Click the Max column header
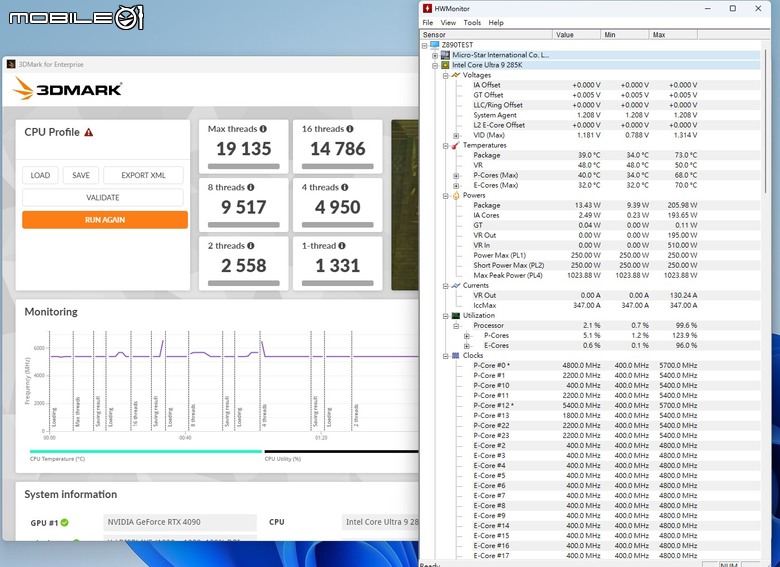The image size is (780, 567). (673, 34)
